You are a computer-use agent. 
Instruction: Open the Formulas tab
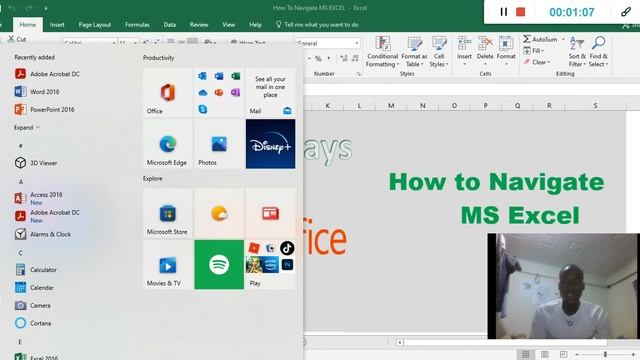(137, 24)
